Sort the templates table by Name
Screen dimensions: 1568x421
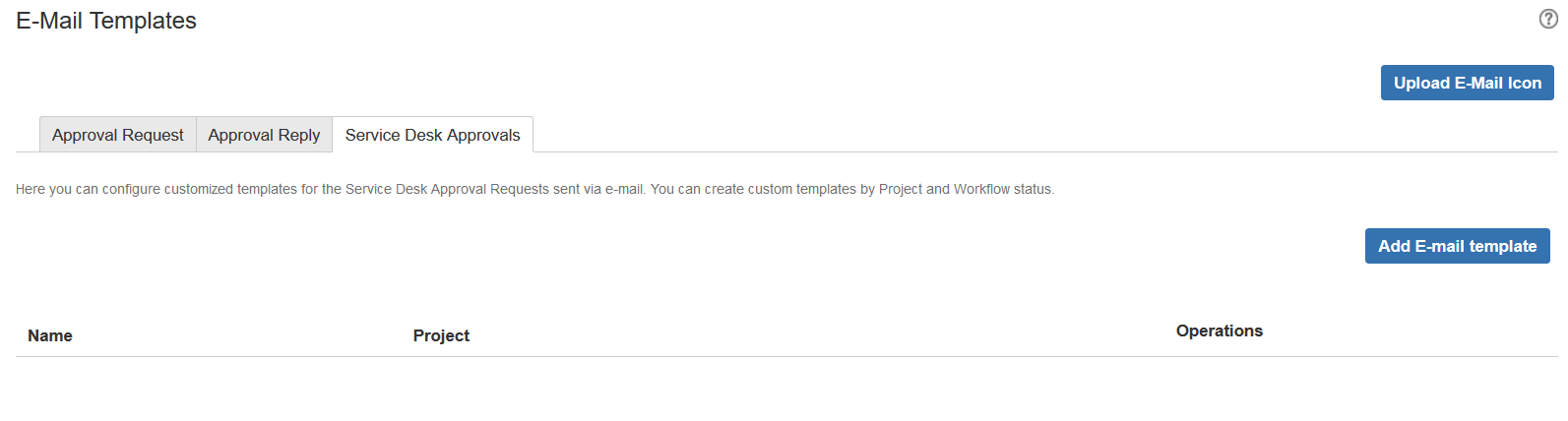[x=50, y=335]
